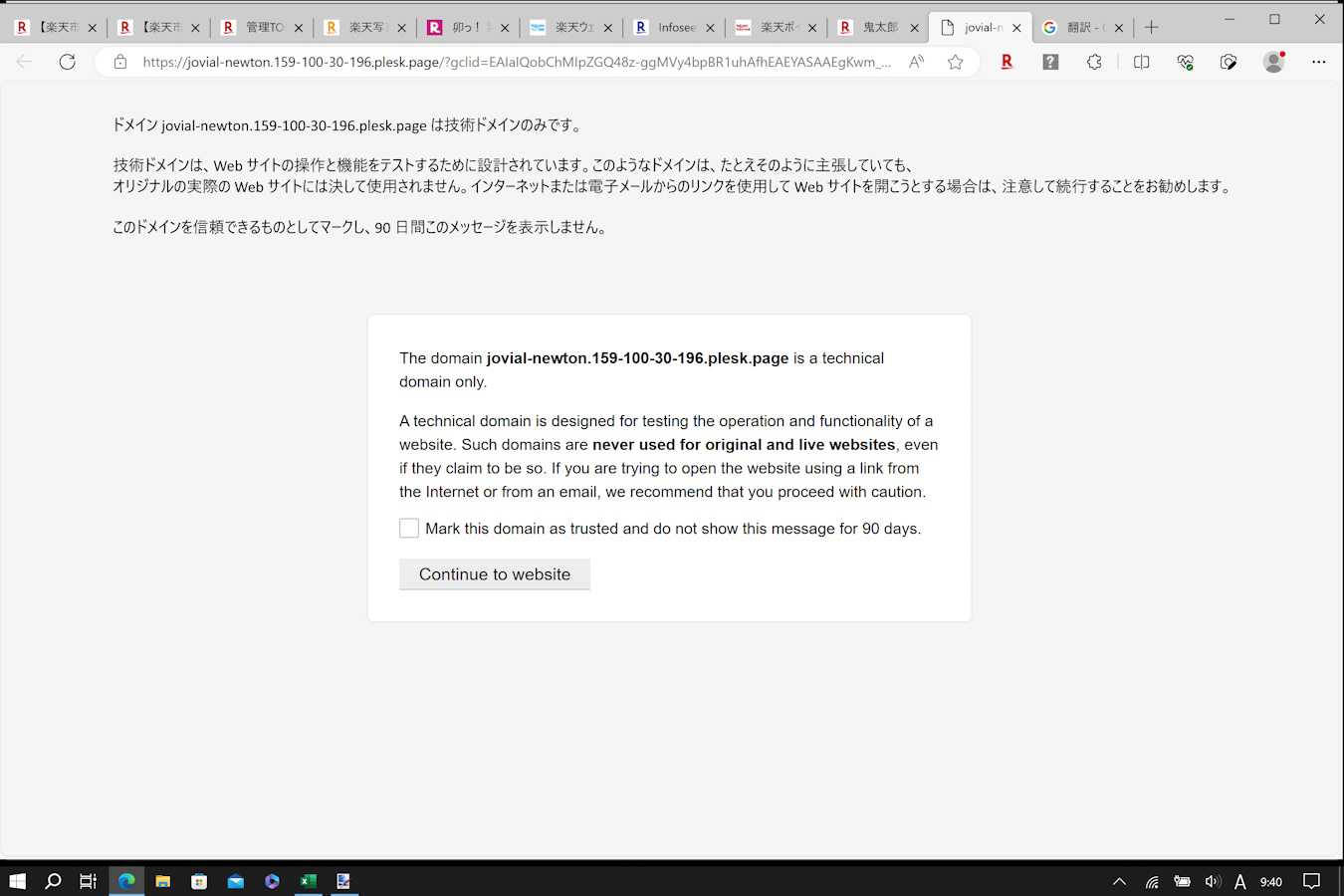Add this page to favorites with star icon

(956, 62)
